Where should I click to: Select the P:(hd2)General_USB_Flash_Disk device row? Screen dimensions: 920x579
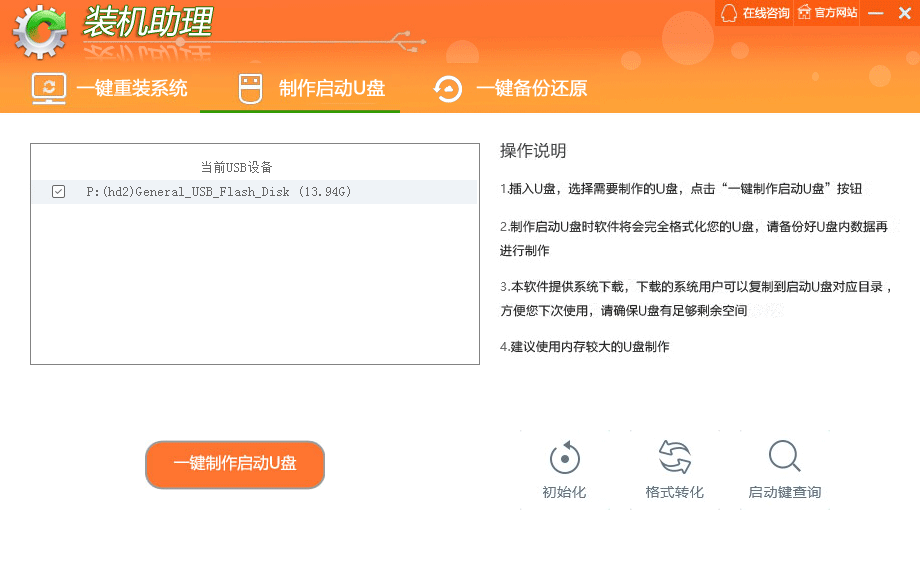(x=219, y=192)
